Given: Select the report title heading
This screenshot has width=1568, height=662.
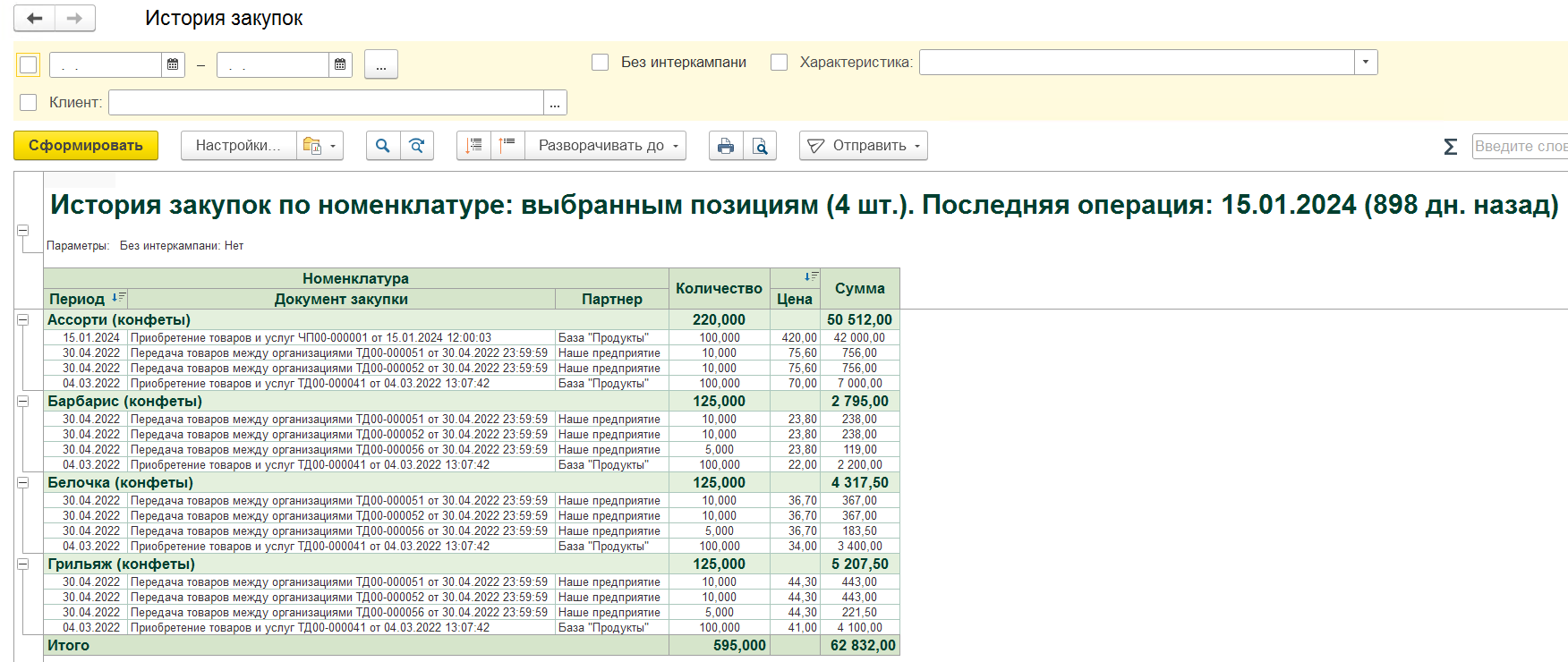Looking at the screenshot, I should (805, 205).
